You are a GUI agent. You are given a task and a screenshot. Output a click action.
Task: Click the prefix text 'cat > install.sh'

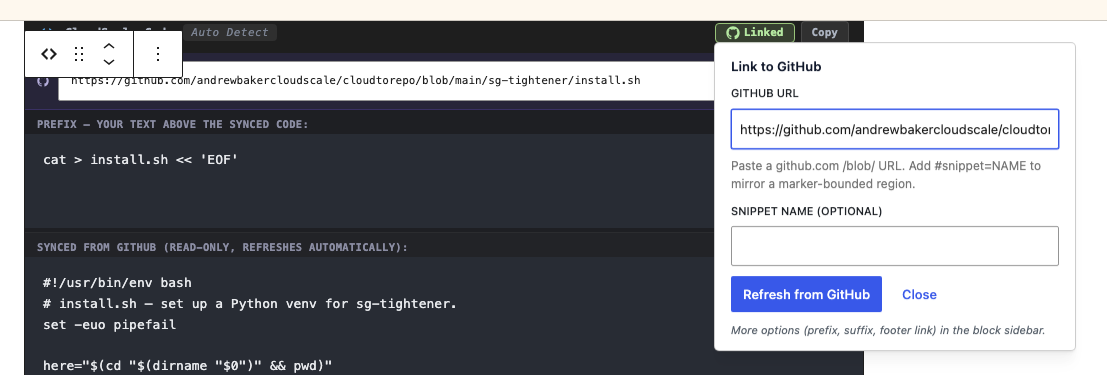tap(141, 160)
